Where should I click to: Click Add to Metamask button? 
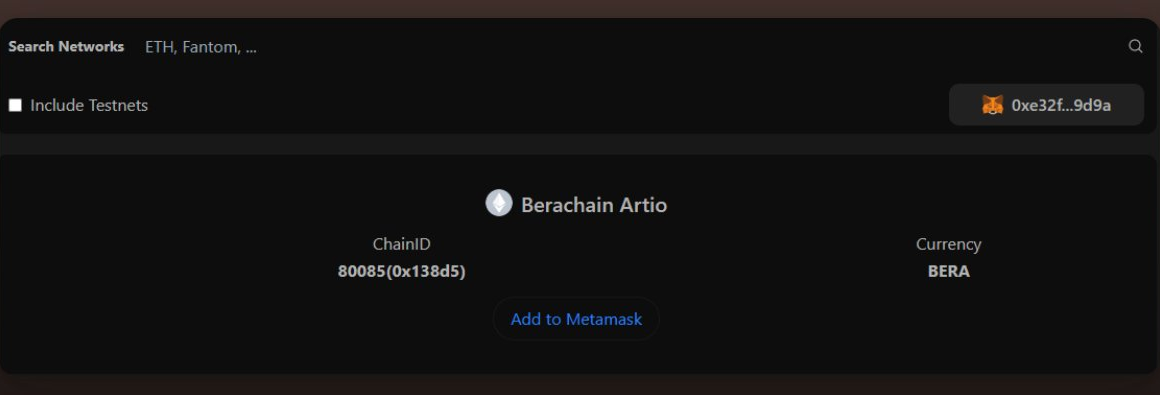pos(576,319)
